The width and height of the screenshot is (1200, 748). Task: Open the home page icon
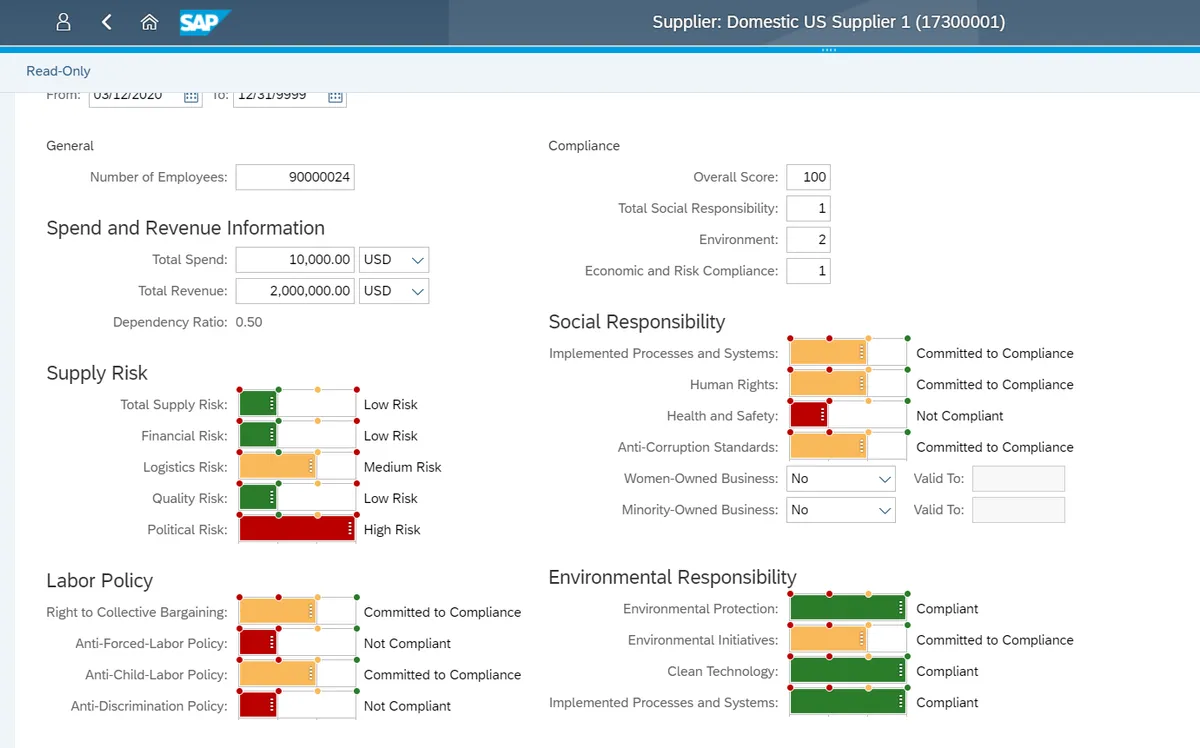(149, 22)
